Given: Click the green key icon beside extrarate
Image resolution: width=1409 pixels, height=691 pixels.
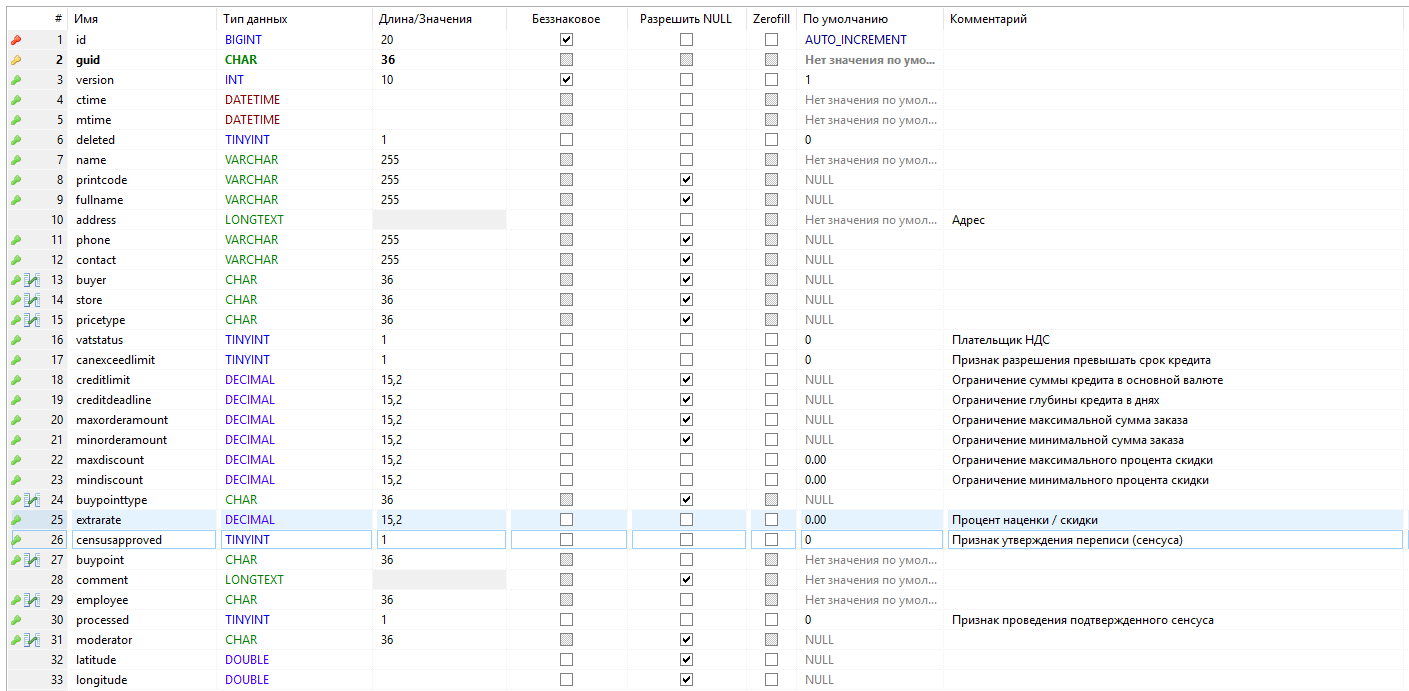Looking at the screenshot, I should (16, 520).
